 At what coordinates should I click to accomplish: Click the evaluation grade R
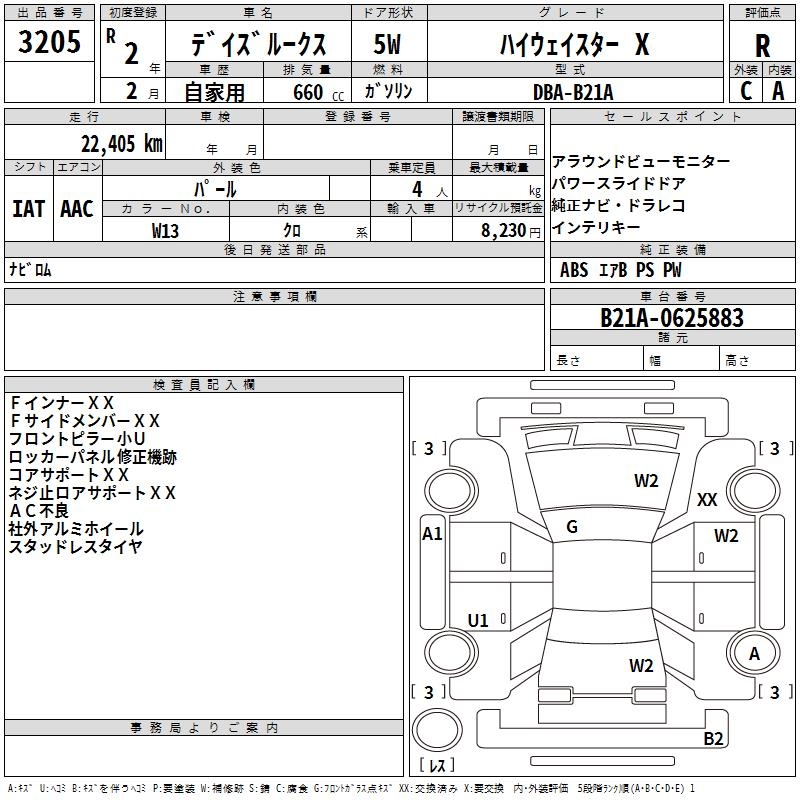coord(762,45)
